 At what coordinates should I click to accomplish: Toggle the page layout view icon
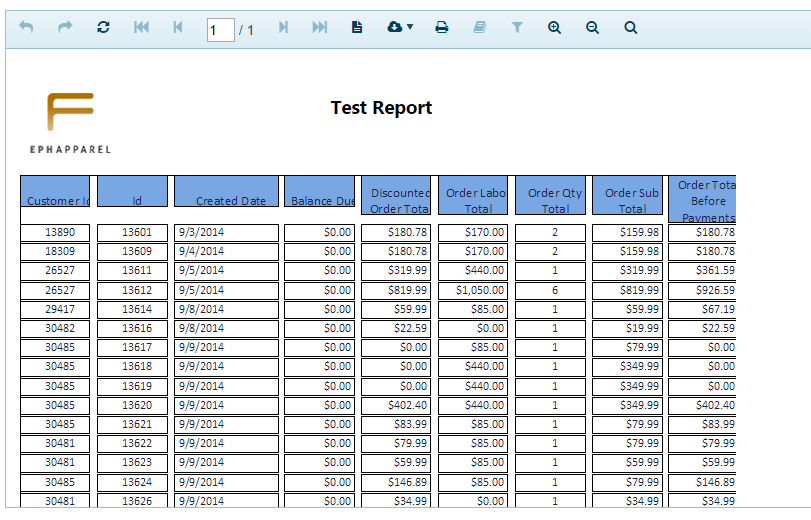pos(357,28)
